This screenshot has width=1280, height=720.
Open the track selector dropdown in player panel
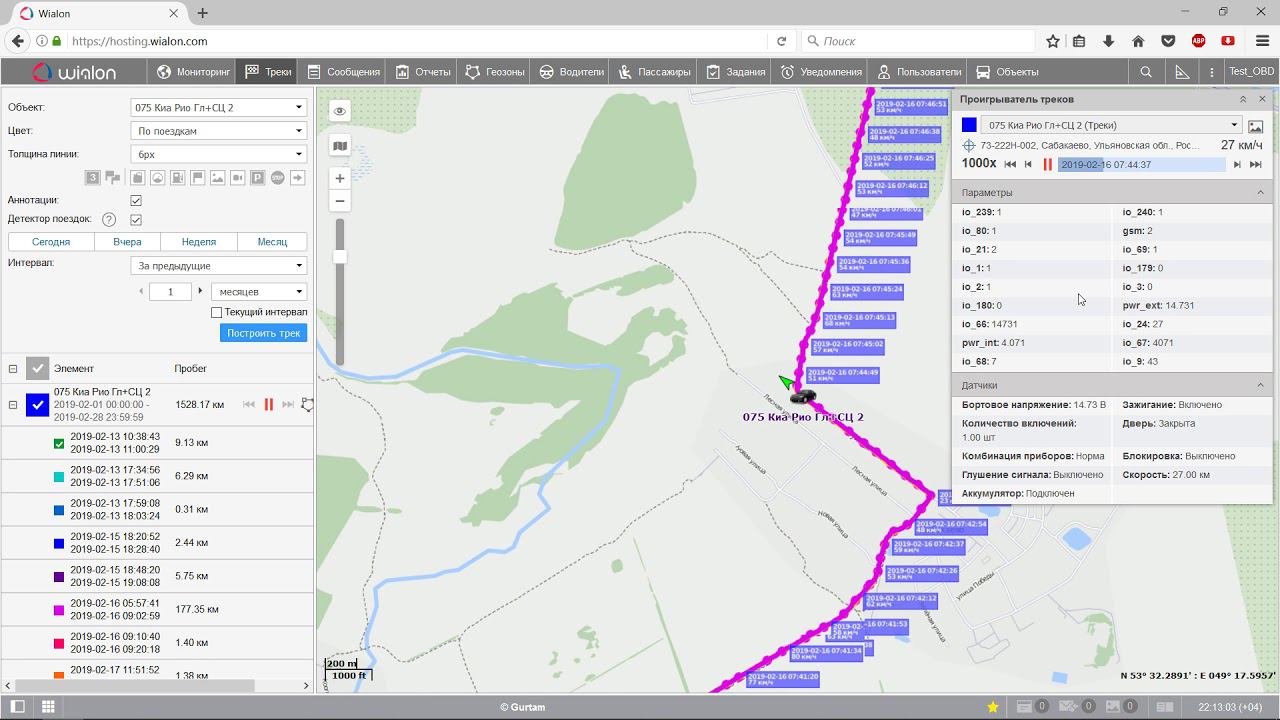(1110, 125)
